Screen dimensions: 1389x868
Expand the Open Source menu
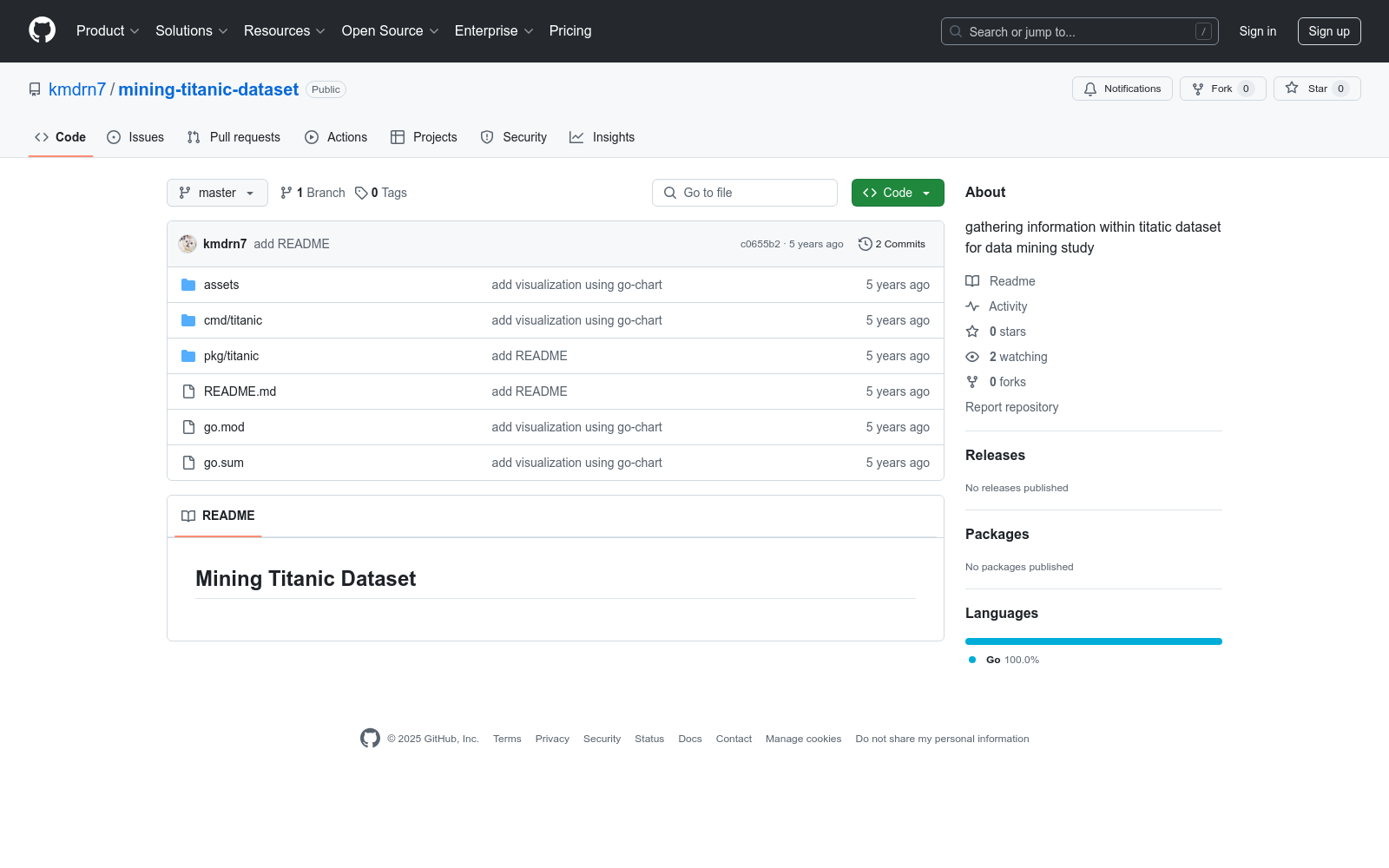[x=391, y=30]
